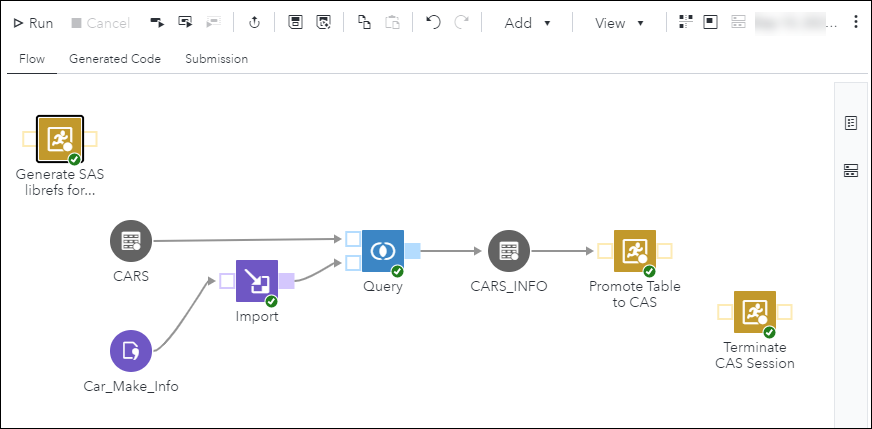Select Generate SAS librefs node
Viewport: 872px width, 429px height.
click(x=59, y=139)
